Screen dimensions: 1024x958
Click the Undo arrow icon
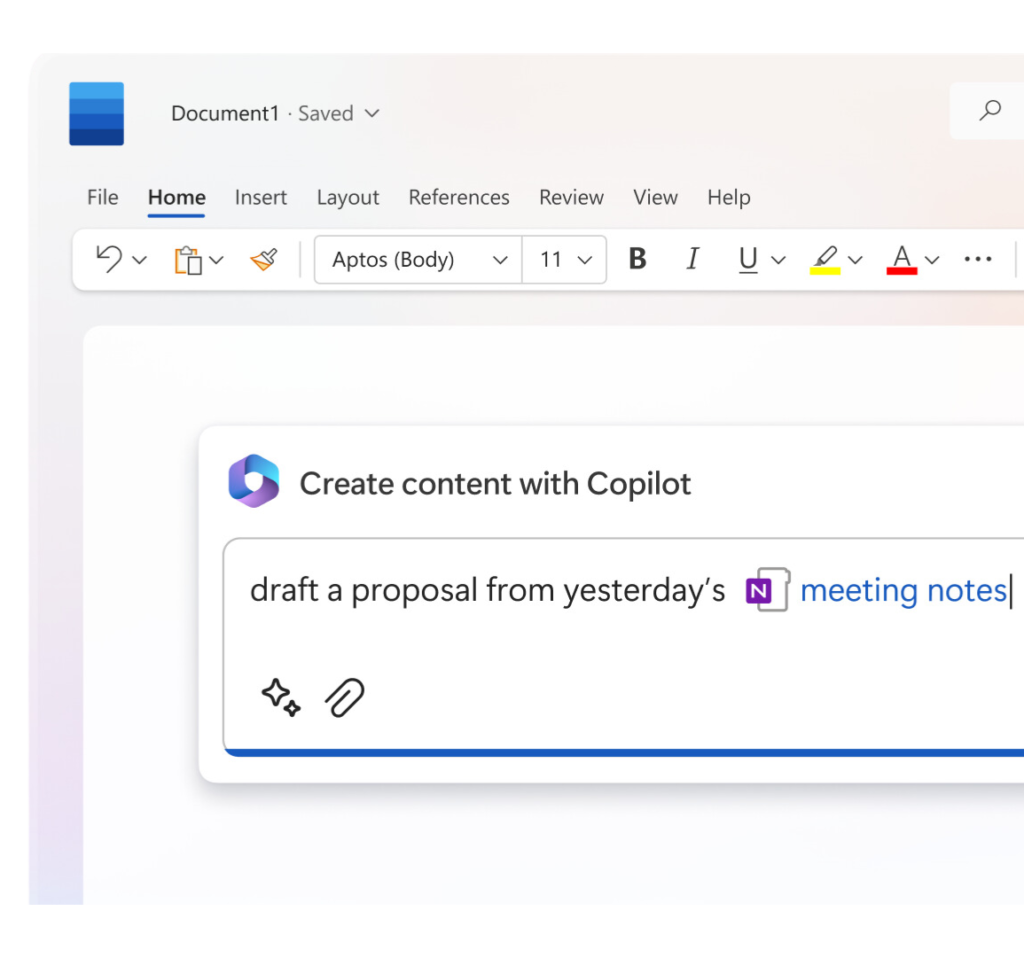pos(109,259)
